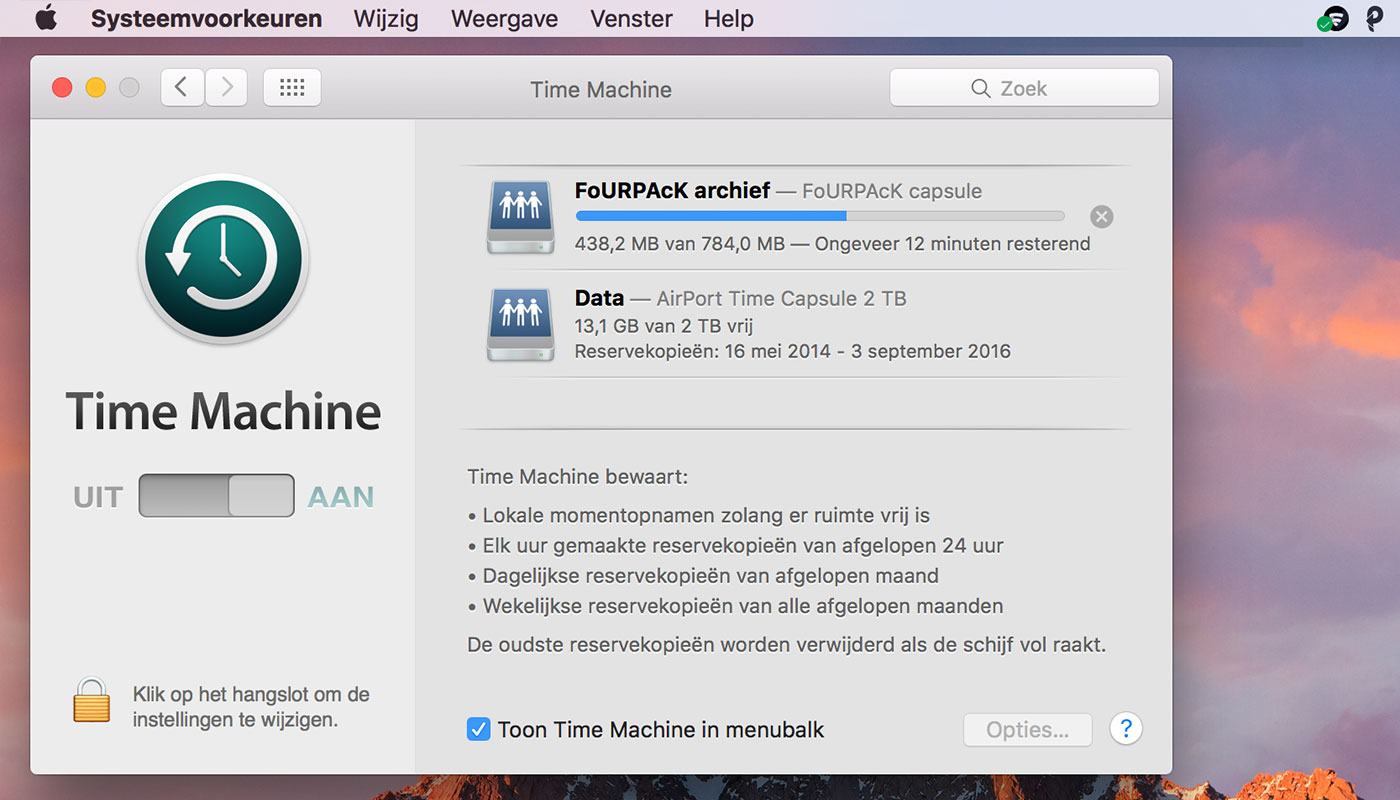Click the backup progress bar

pyautogui.click(x=820, y=216)
